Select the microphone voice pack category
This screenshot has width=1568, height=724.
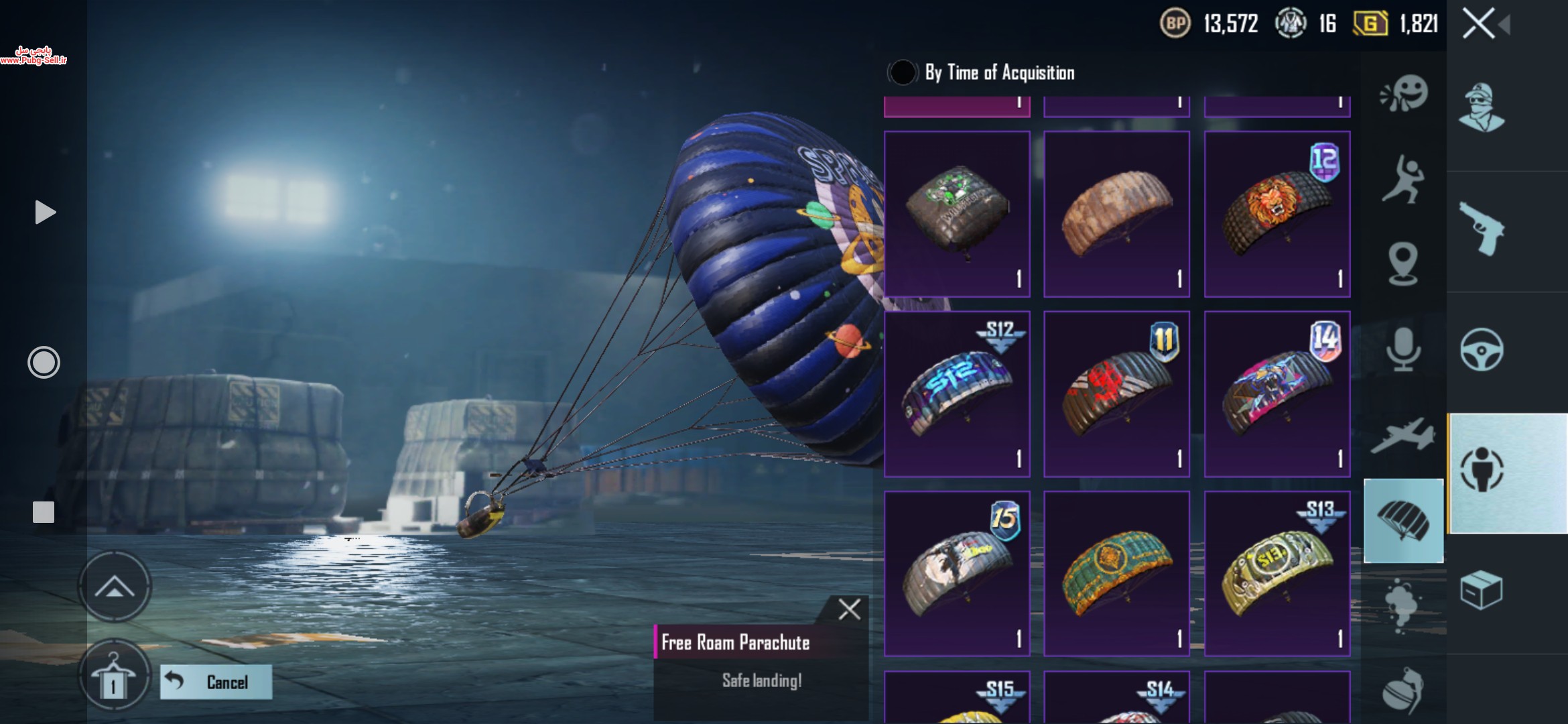click(1403, 349)
